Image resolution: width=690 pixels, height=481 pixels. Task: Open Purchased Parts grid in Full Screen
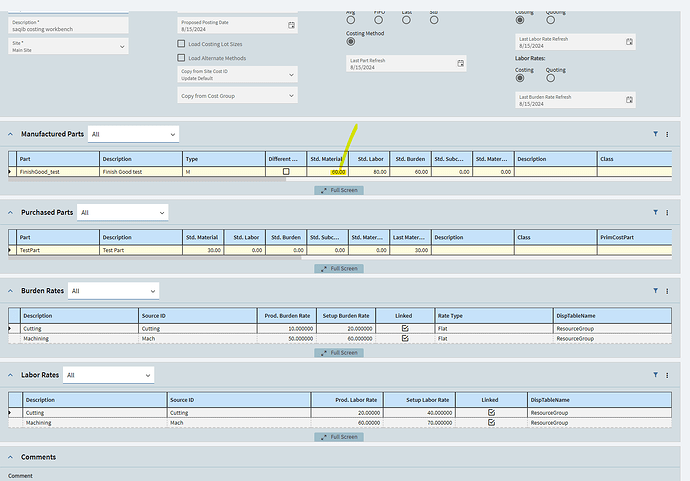[339, 268]
